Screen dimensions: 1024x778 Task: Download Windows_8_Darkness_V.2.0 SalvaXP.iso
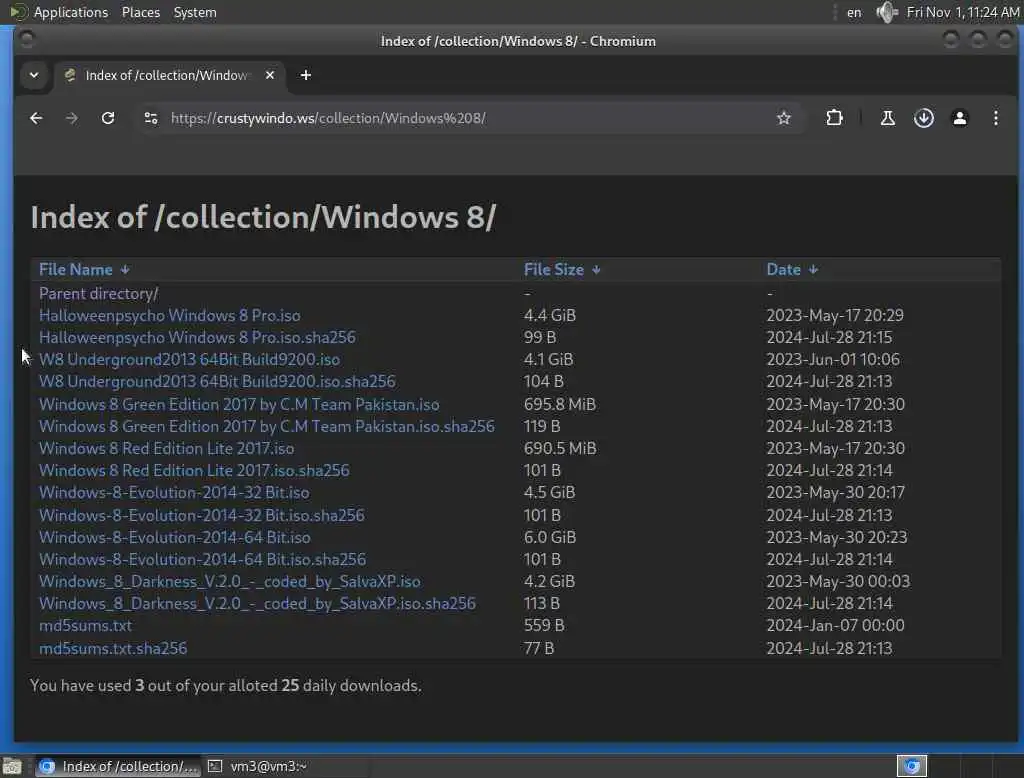(230, 581)
